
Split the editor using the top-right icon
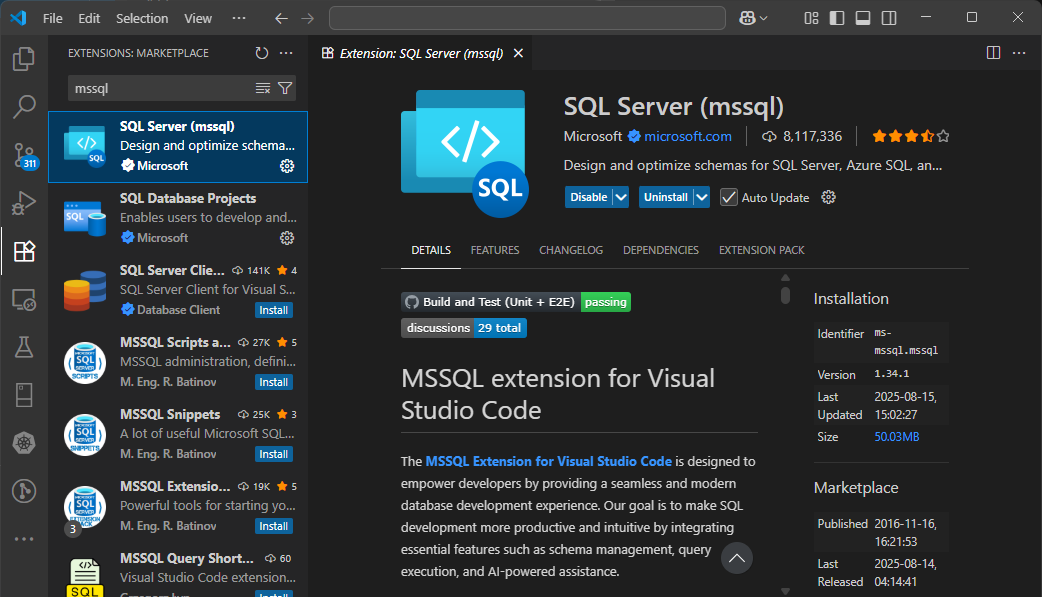(x=992, y=52)
